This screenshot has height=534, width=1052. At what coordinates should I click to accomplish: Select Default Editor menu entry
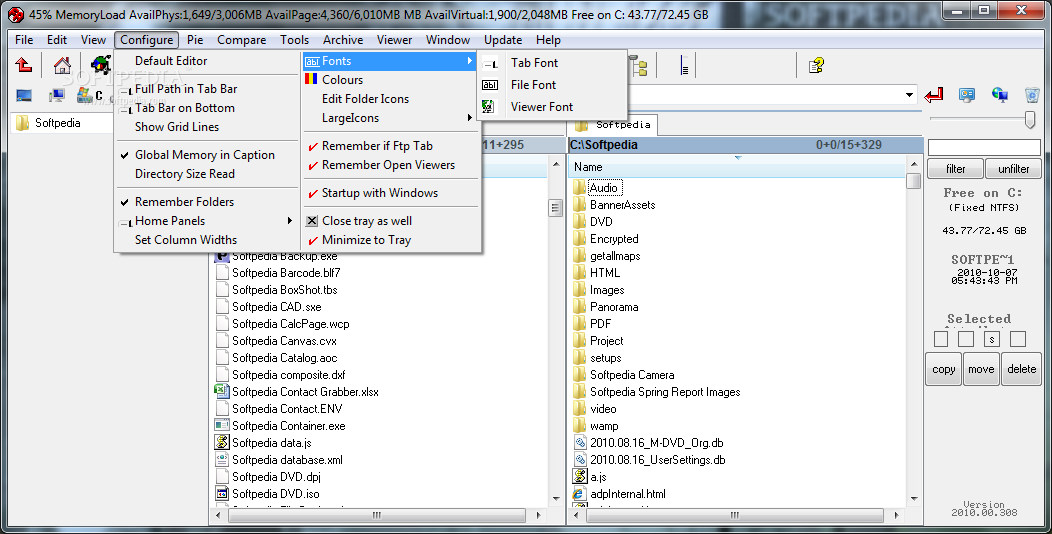(171, 61)
